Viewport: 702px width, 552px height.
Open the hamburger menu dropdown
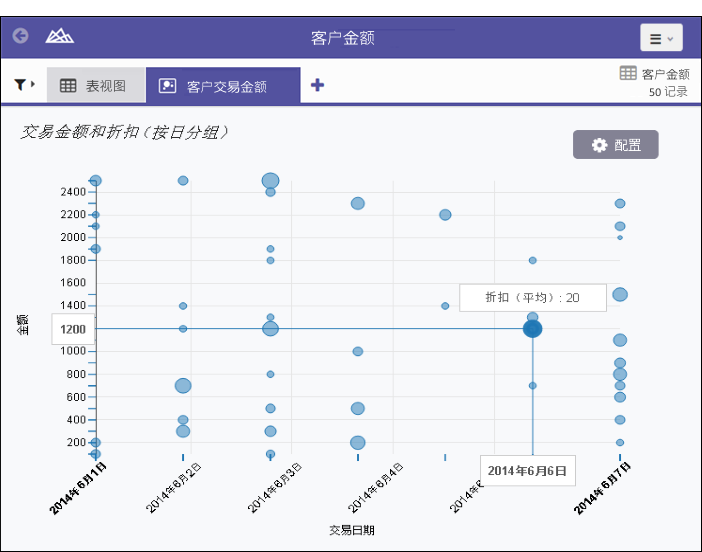(661, 38)
